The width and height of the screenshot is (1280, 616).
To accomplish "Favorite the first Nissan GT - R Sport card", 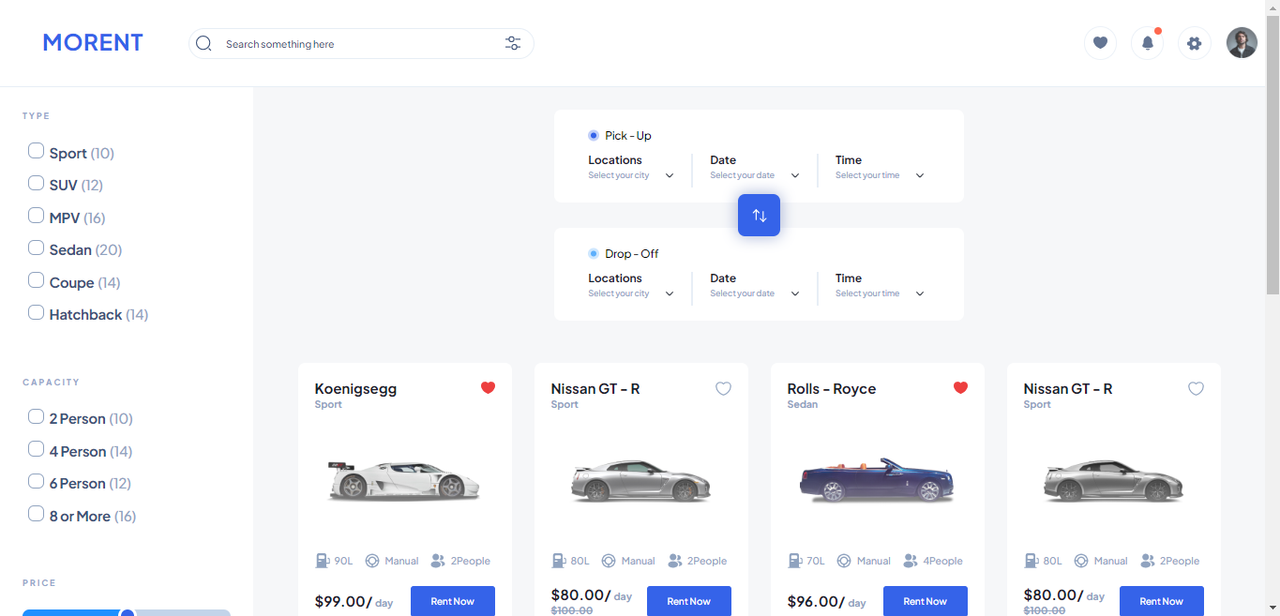I will click(x=723, y=388).
